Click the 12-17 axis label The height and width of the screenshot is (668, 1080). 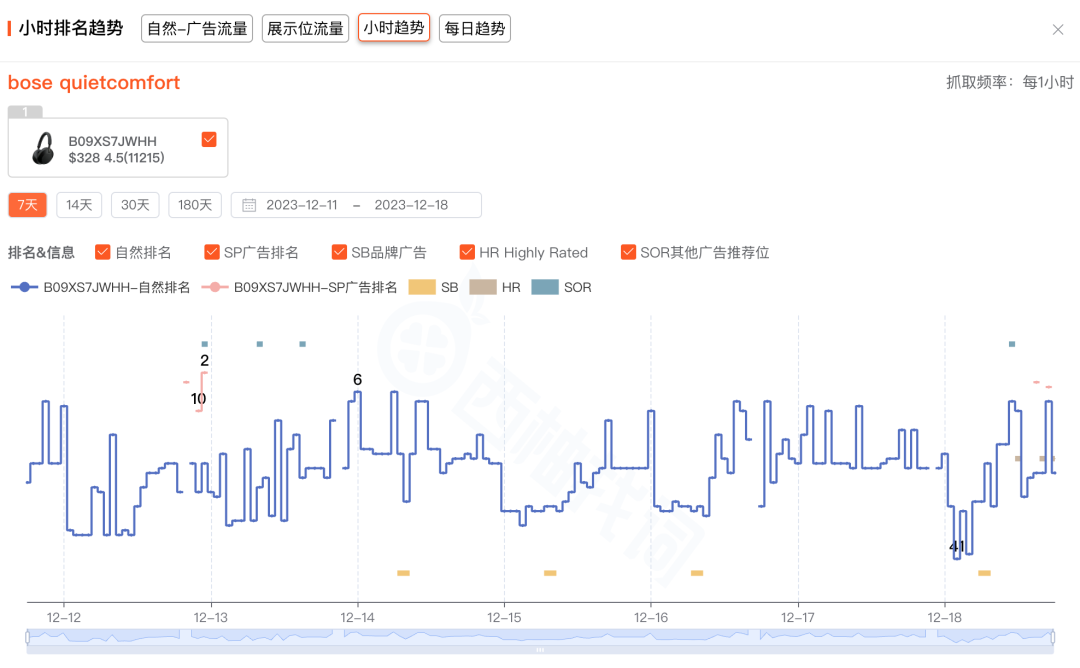pyautogui.click(x=798, y=618)
